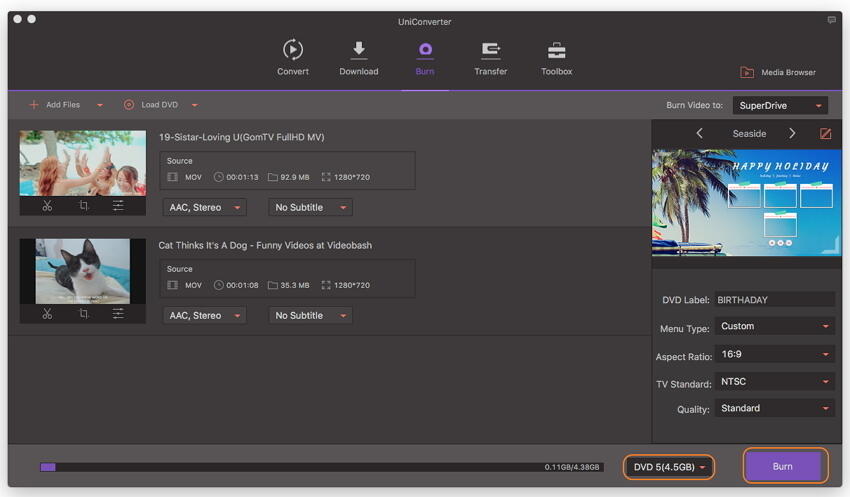
Task: Switch to the Toolbox tab
Action: click(556, 57)
